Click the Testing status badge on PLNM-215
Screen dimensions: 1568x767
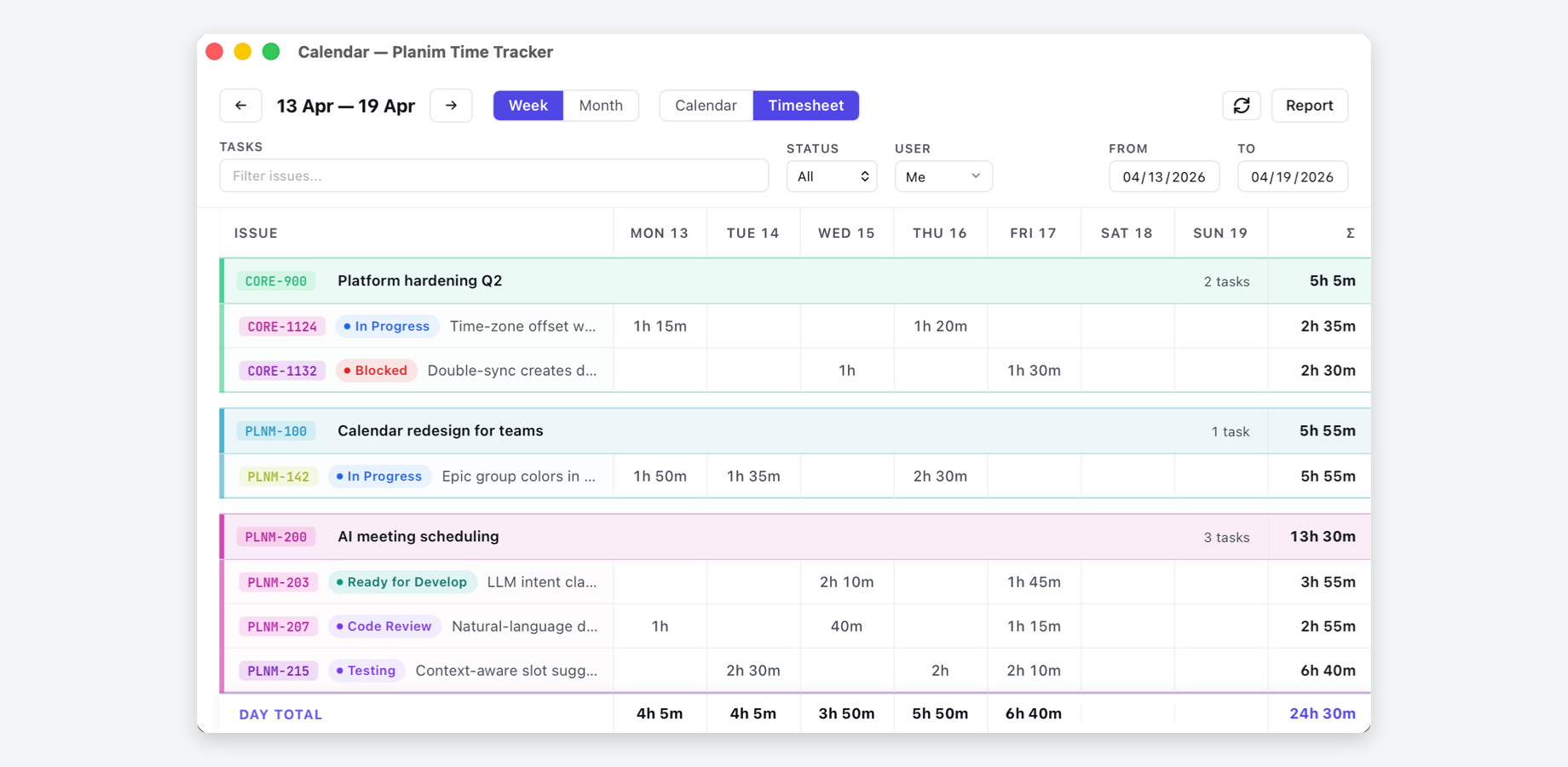coord(366,671)
